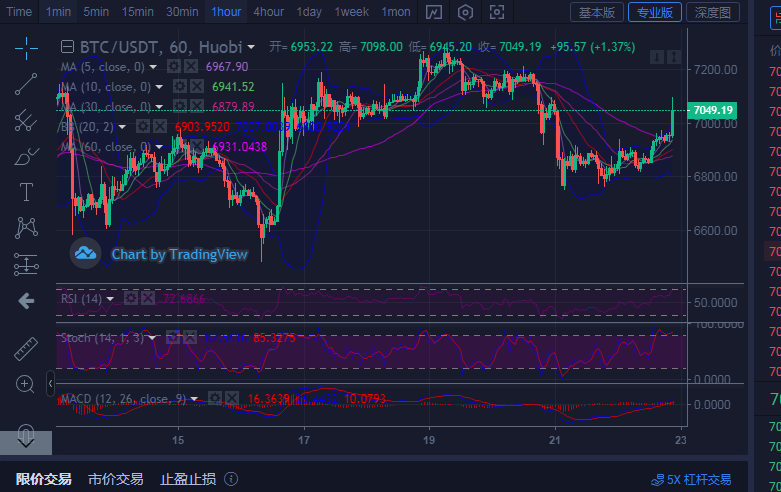This screenshot has width=781, height=492.
Task: Open the 深度图 depth chart
Action: point(713,12)
